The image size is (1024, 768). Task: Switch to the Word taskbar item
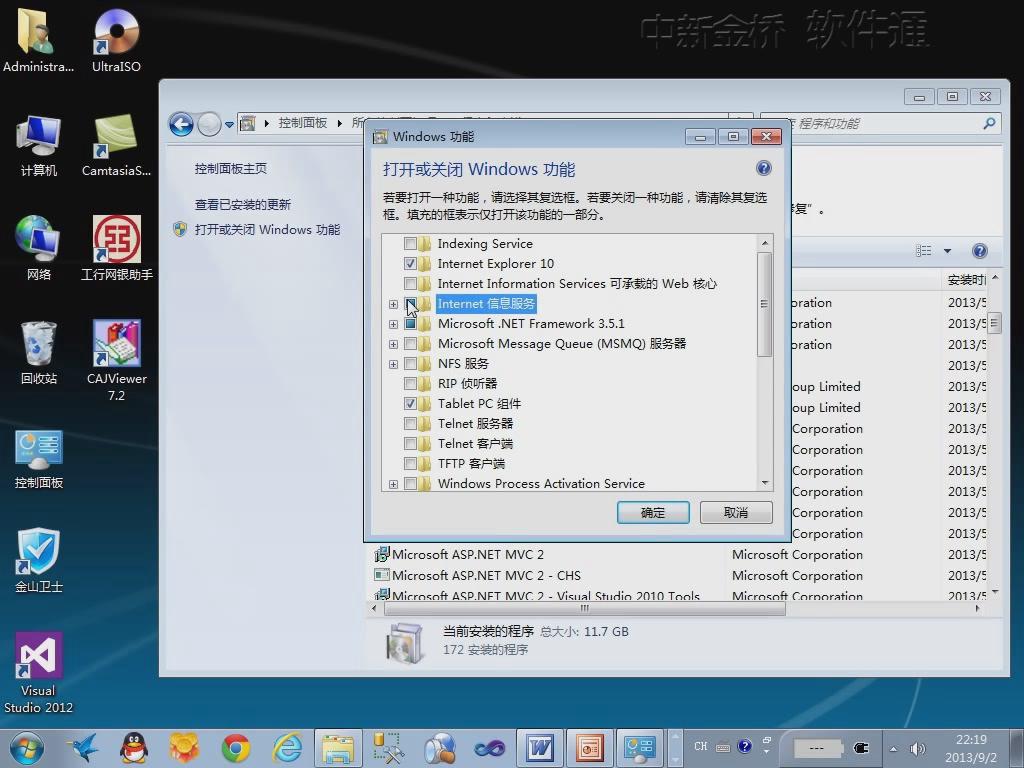[x=539, y=748]
